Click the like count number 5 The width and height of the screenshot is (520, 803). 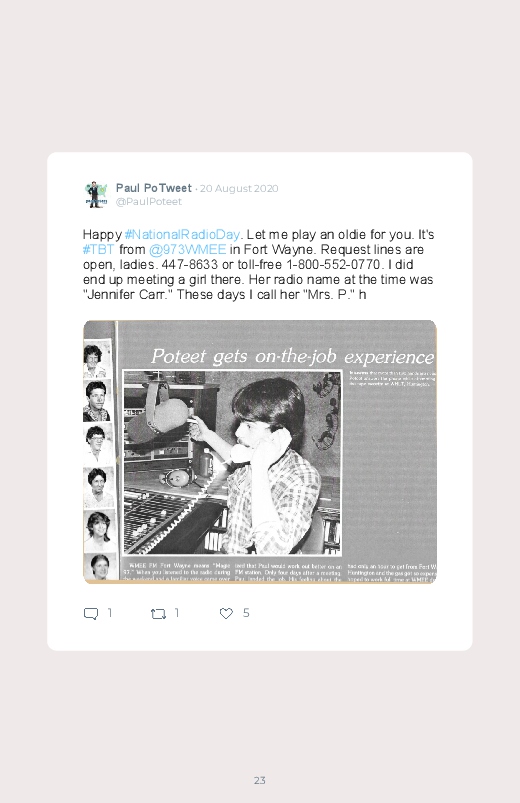click(246, 613)
